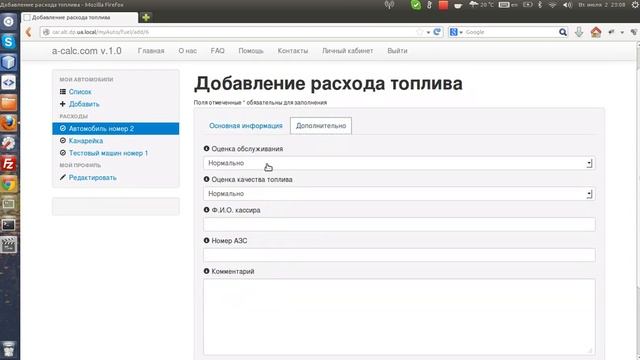
Task: Open the Контакты nav item
Action: click(x=293, y=51)
